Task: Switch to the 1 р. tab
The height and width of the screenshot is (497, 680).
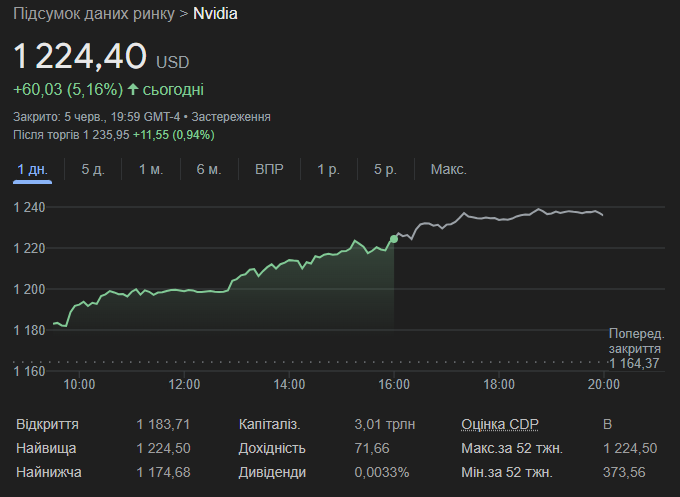Action: click(328, 169)
